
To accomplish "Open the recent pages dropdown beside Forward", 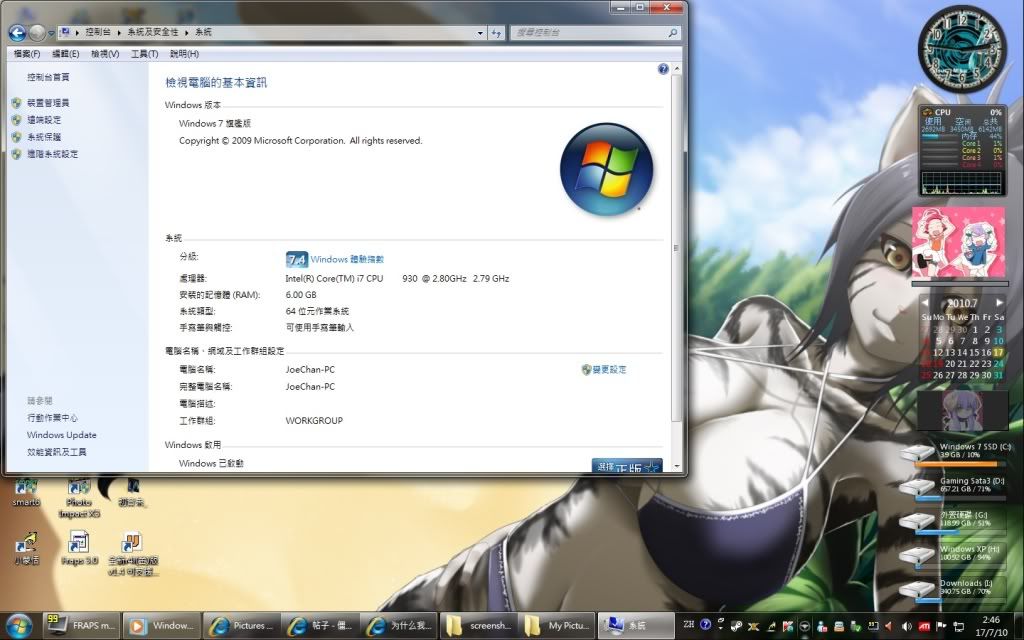I will tap(51, 33).
